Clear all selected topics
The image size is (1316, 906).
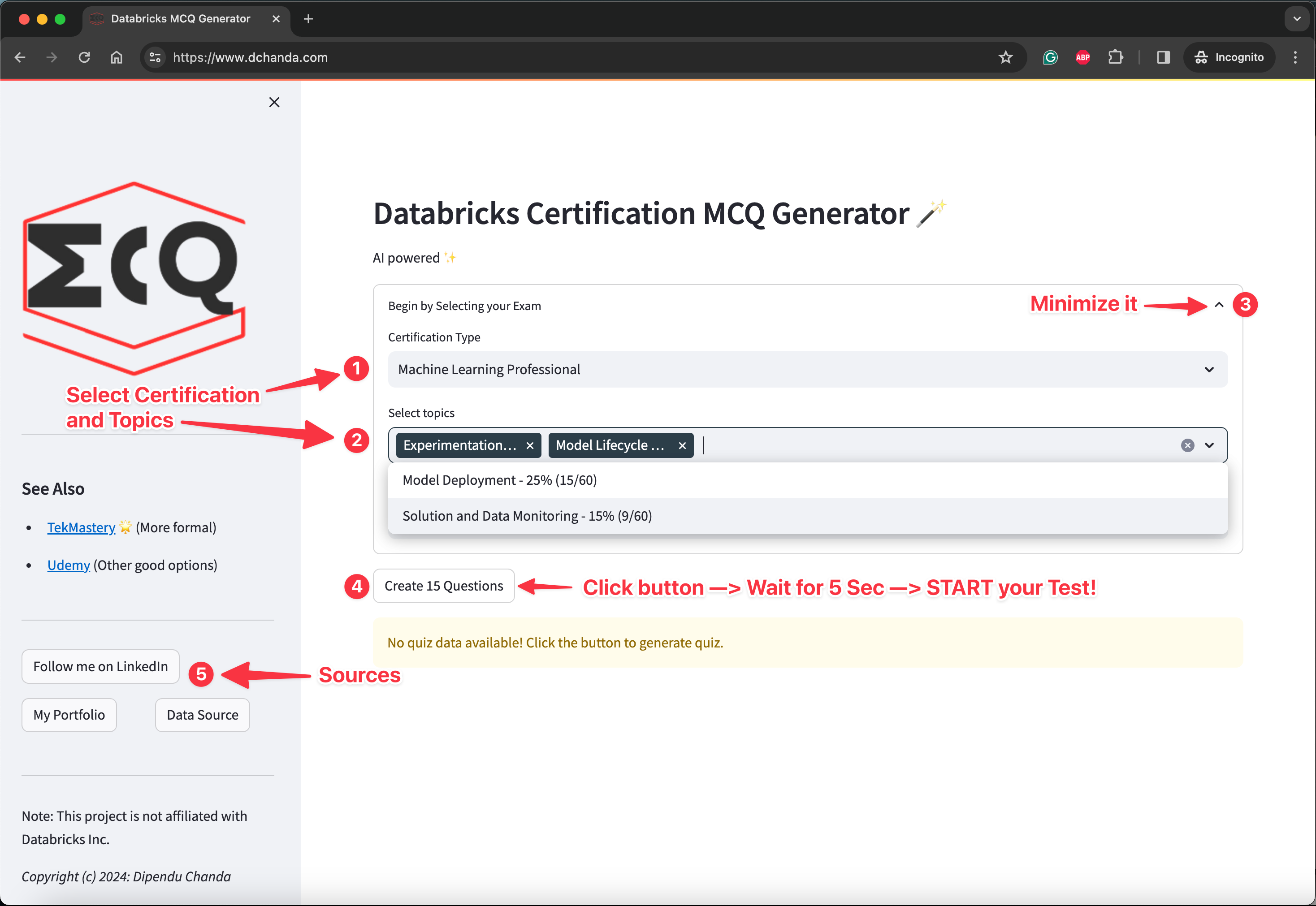click(1187, 446)
